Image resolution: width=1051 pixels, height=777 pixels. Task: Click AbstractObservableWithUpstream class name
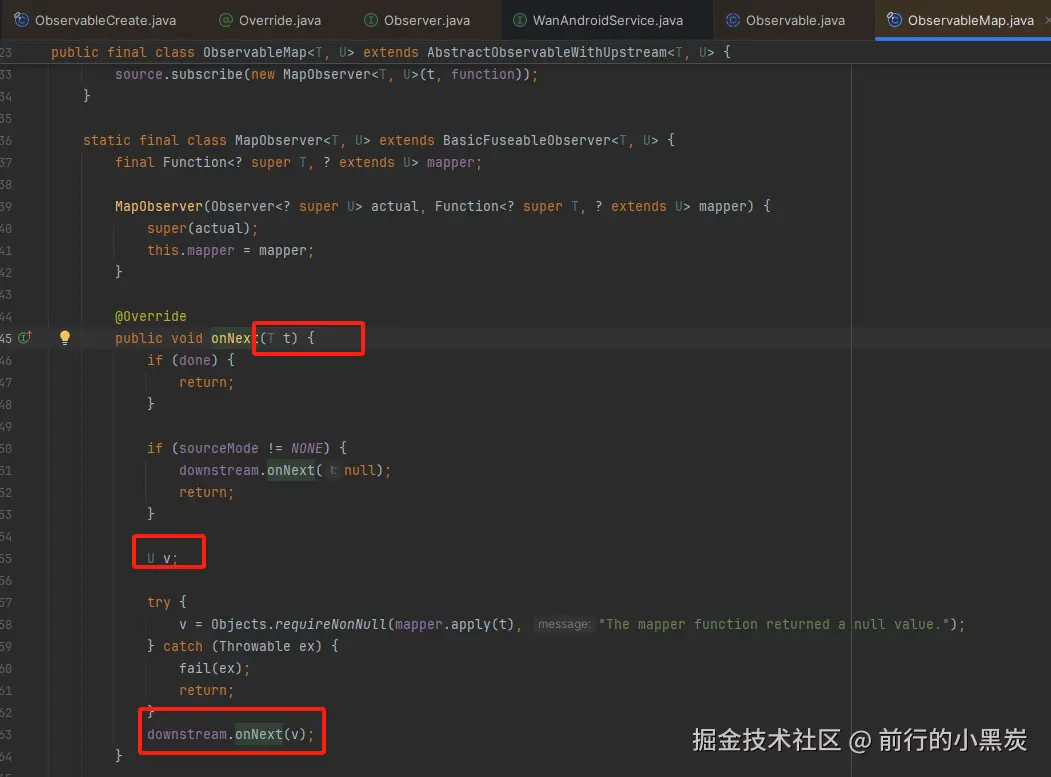(546, 52)
